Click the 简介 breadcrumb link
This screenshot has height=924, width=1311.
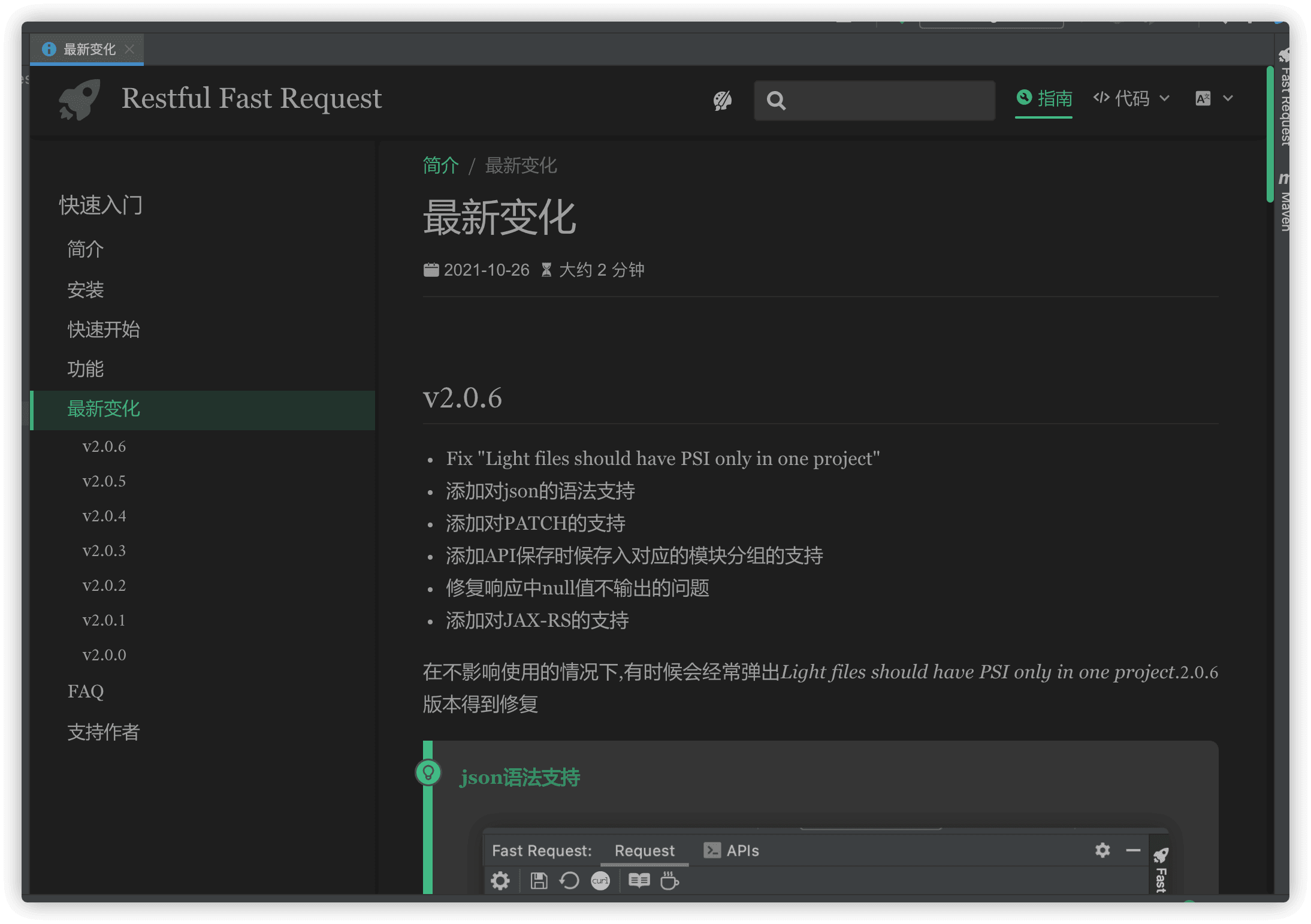440,165
